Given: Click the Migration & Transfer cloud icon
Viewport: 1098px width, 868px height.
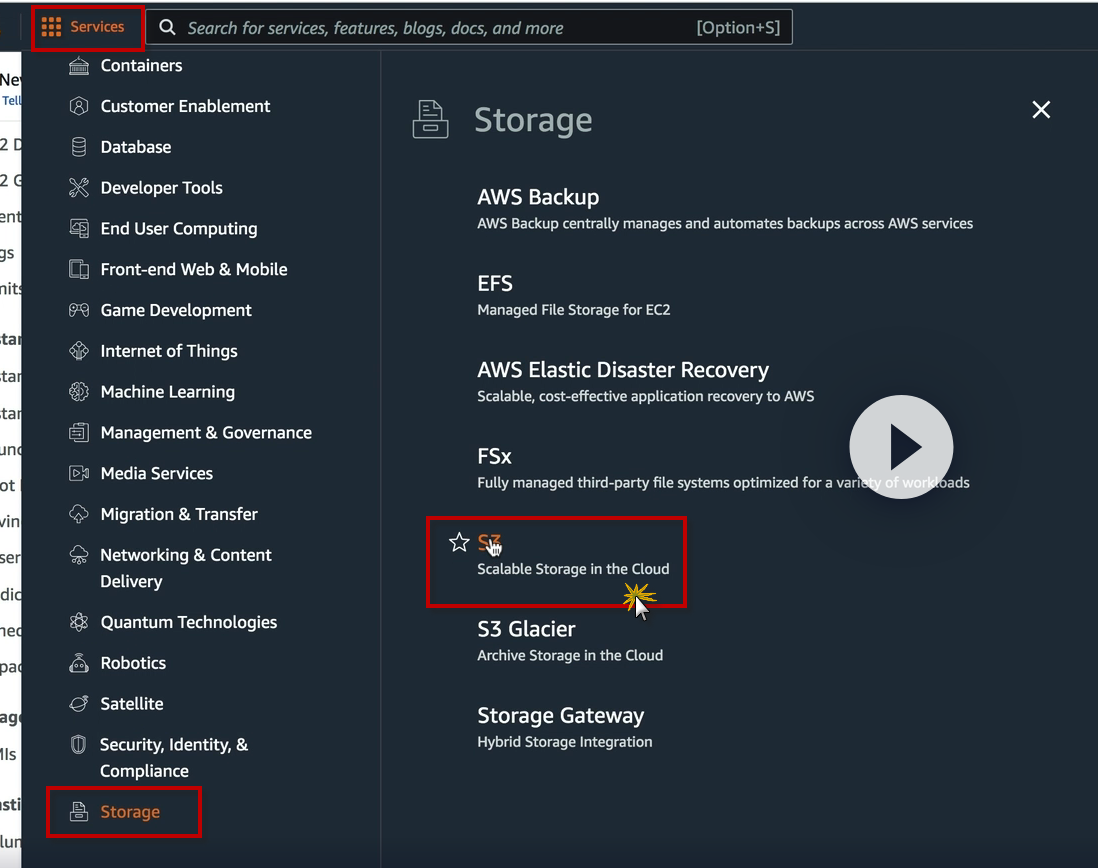Looking at the screenshot, I should (79, 514).
